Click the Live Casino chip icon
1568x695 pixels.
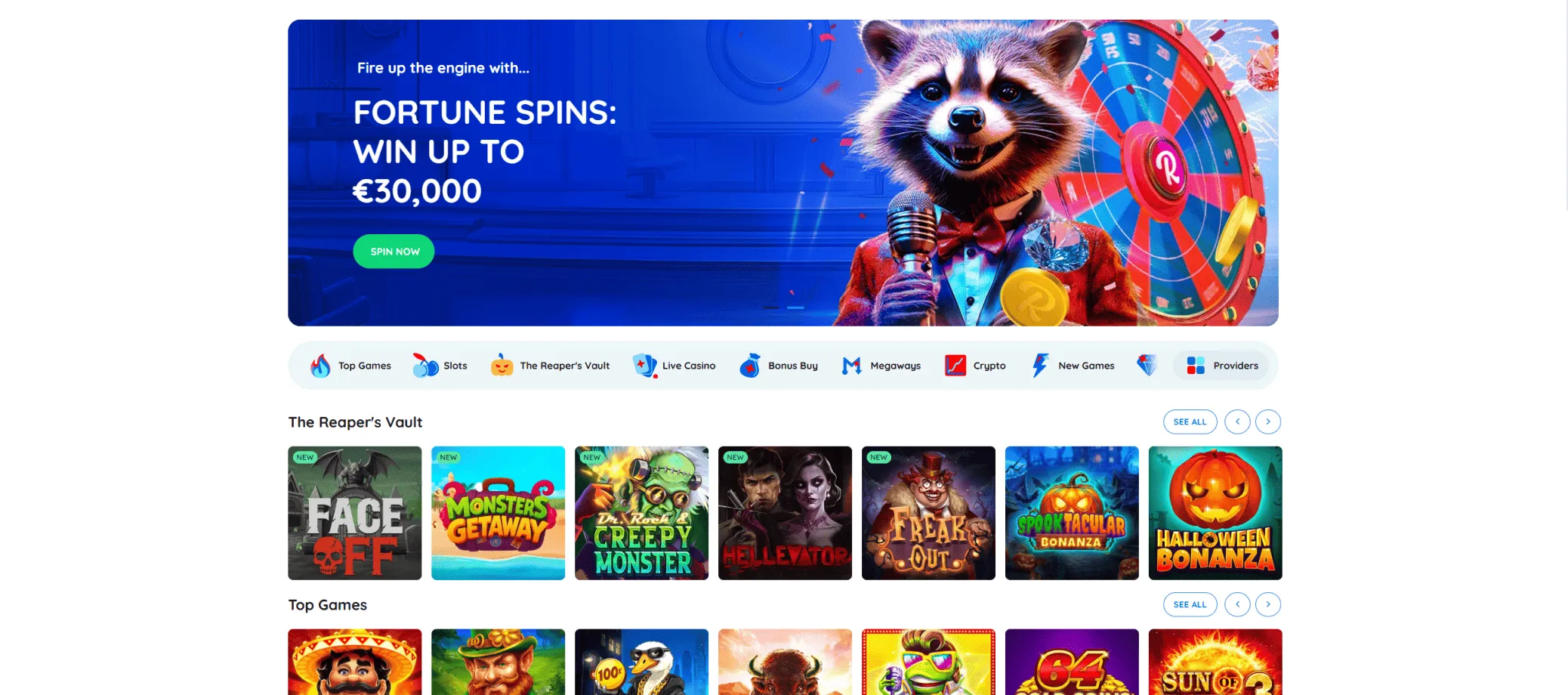point(645,366)
